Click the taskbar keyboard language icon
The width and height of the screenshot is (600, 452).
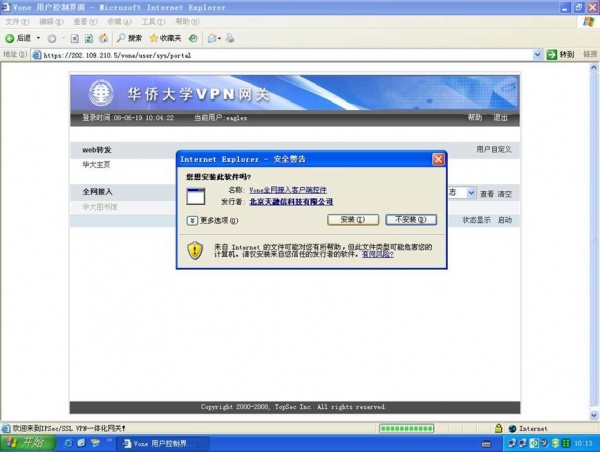(x=486, y=444)
